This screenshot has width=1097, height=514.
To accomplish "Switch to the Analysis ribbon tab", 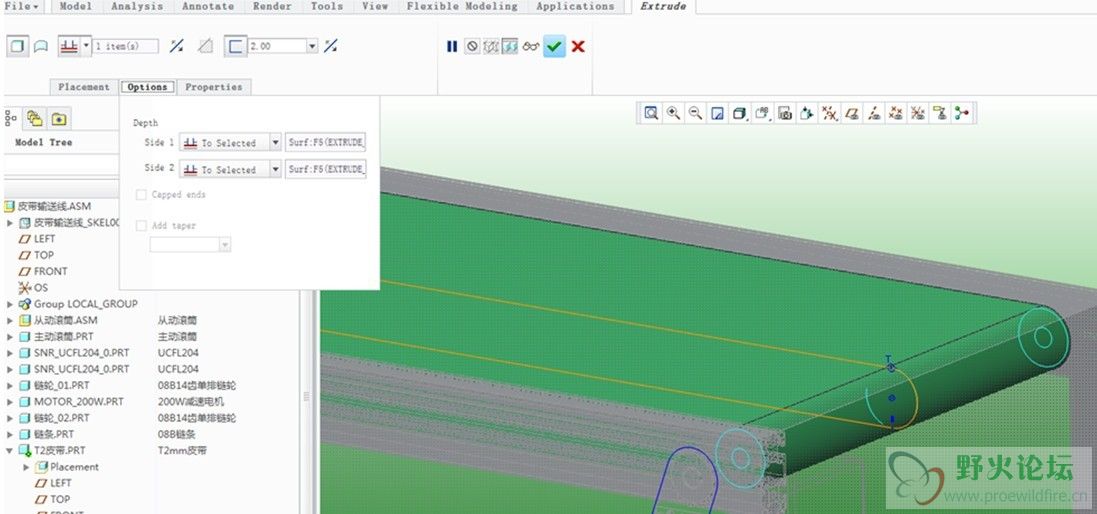I will pyautogui.click(x=137, y=6).
